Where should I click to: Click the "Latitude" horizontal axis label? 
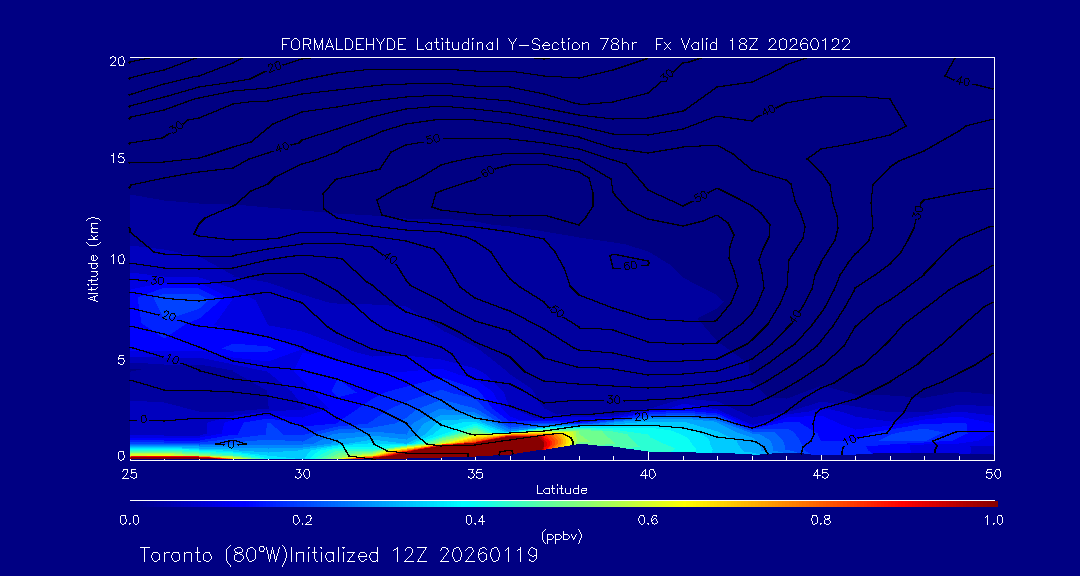tap(562, 490)
